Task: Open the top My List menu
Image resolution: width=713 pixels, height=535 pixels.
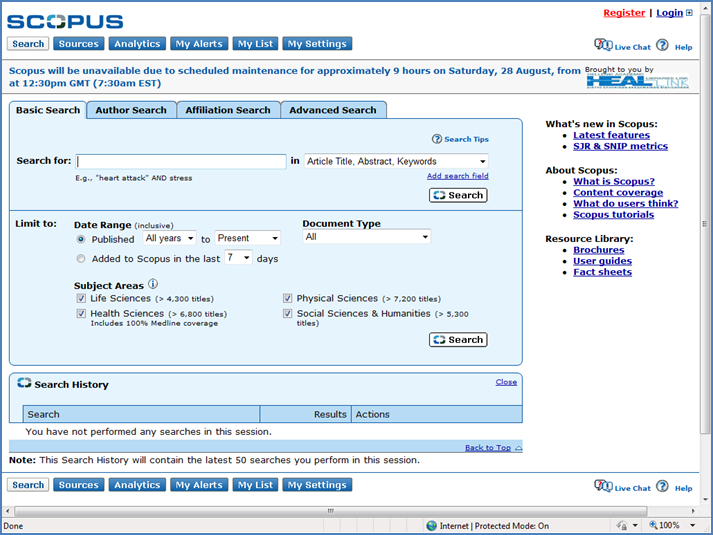Action: pyautogui.click(x=255, y=44)
